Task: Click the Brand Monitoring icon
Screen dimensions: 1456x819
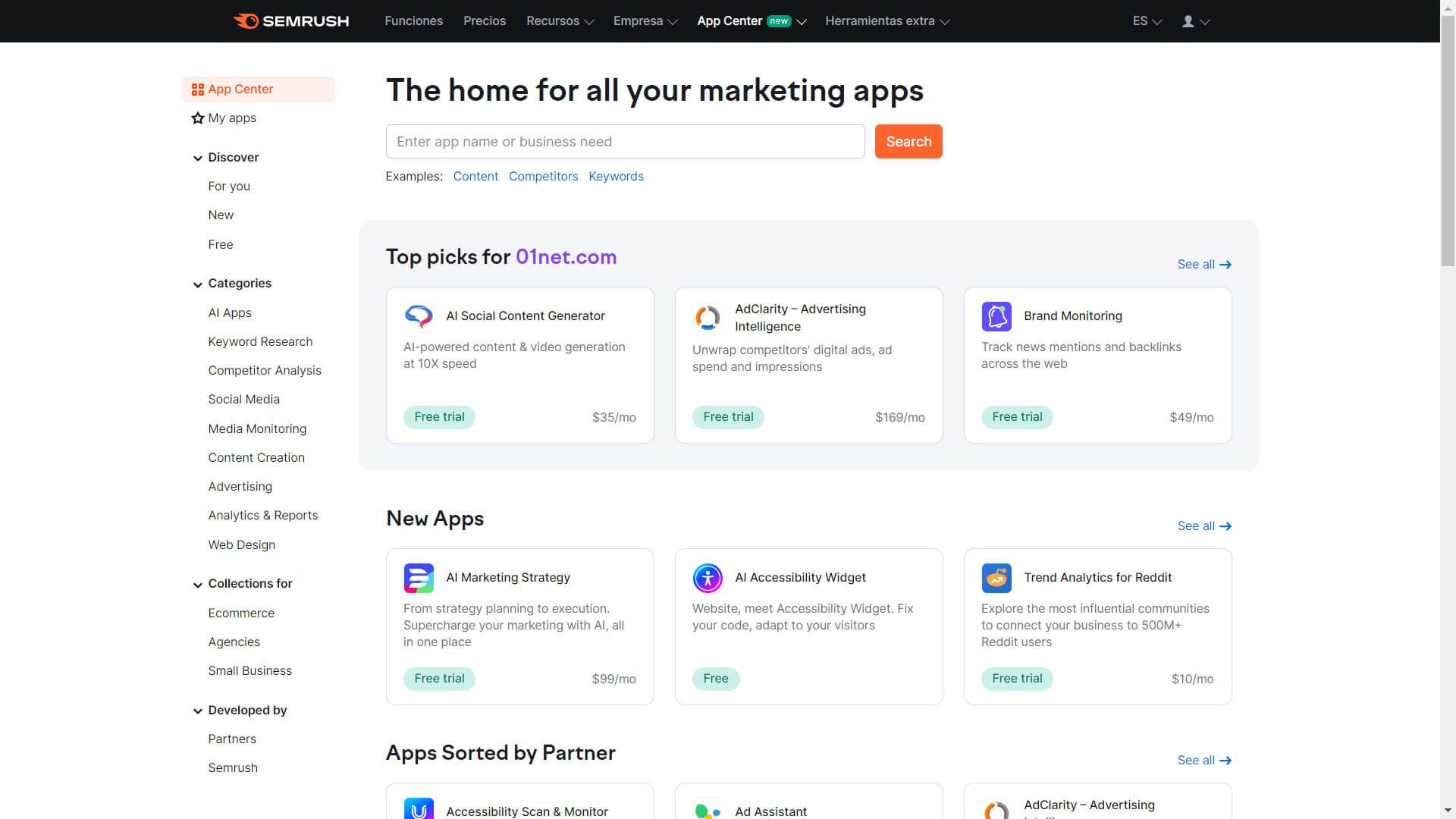Action: pos(996,316)
